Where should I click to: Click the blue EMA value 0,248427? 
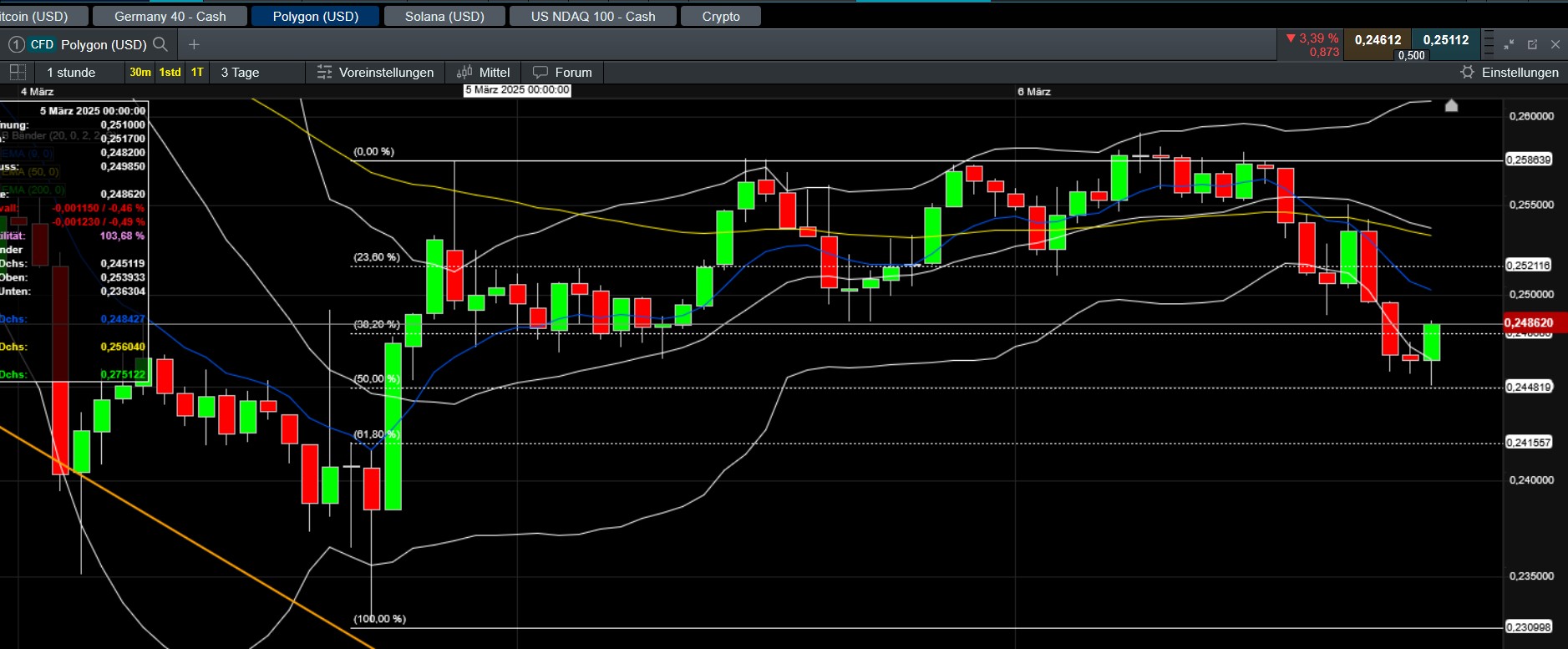[123, 319]
